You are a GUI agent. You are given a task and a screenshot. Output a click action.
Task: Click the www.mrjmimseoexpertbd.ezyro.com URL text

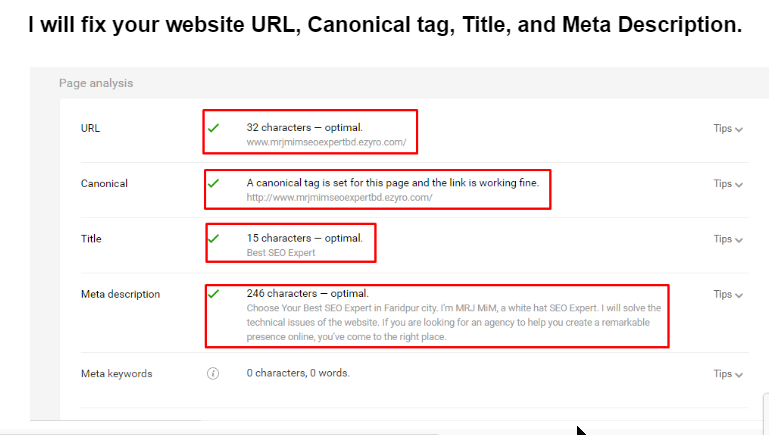click(326, 143)
